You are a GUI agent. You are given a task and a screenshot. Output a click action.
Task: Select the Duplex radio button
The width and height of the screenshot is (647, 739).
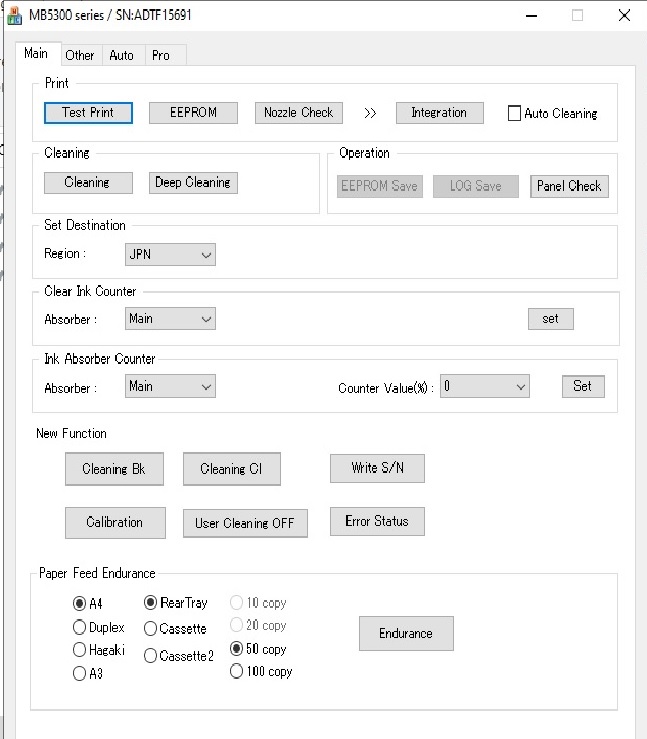pos(80,628)
